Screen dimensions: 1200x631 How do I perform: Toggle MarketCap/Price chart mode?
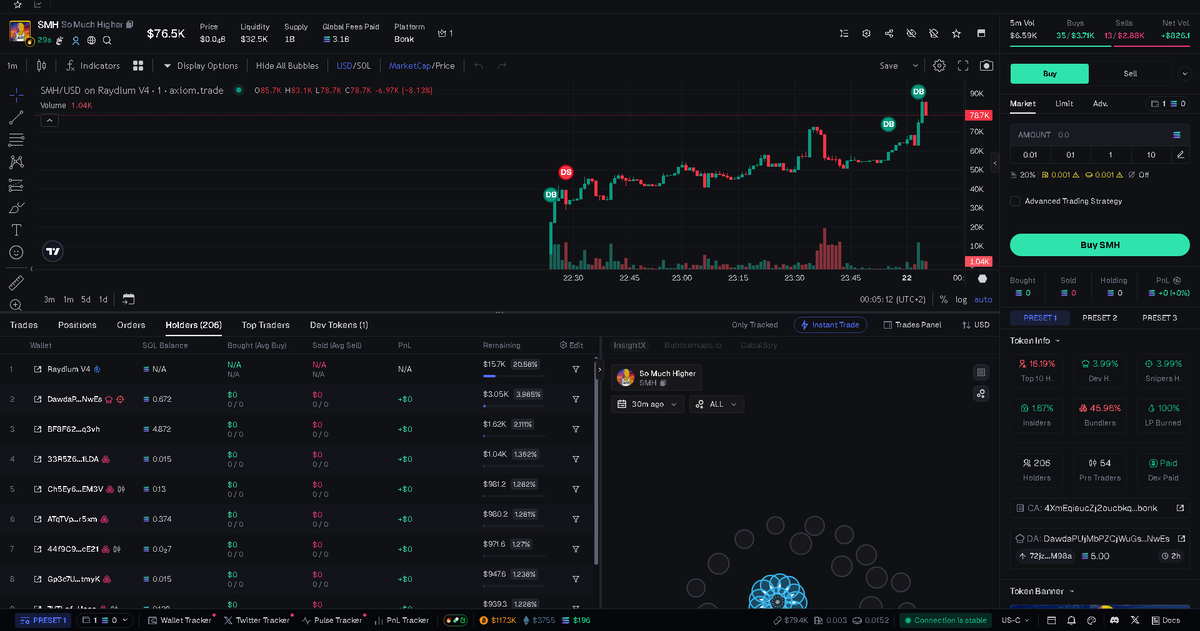point(422,66)
